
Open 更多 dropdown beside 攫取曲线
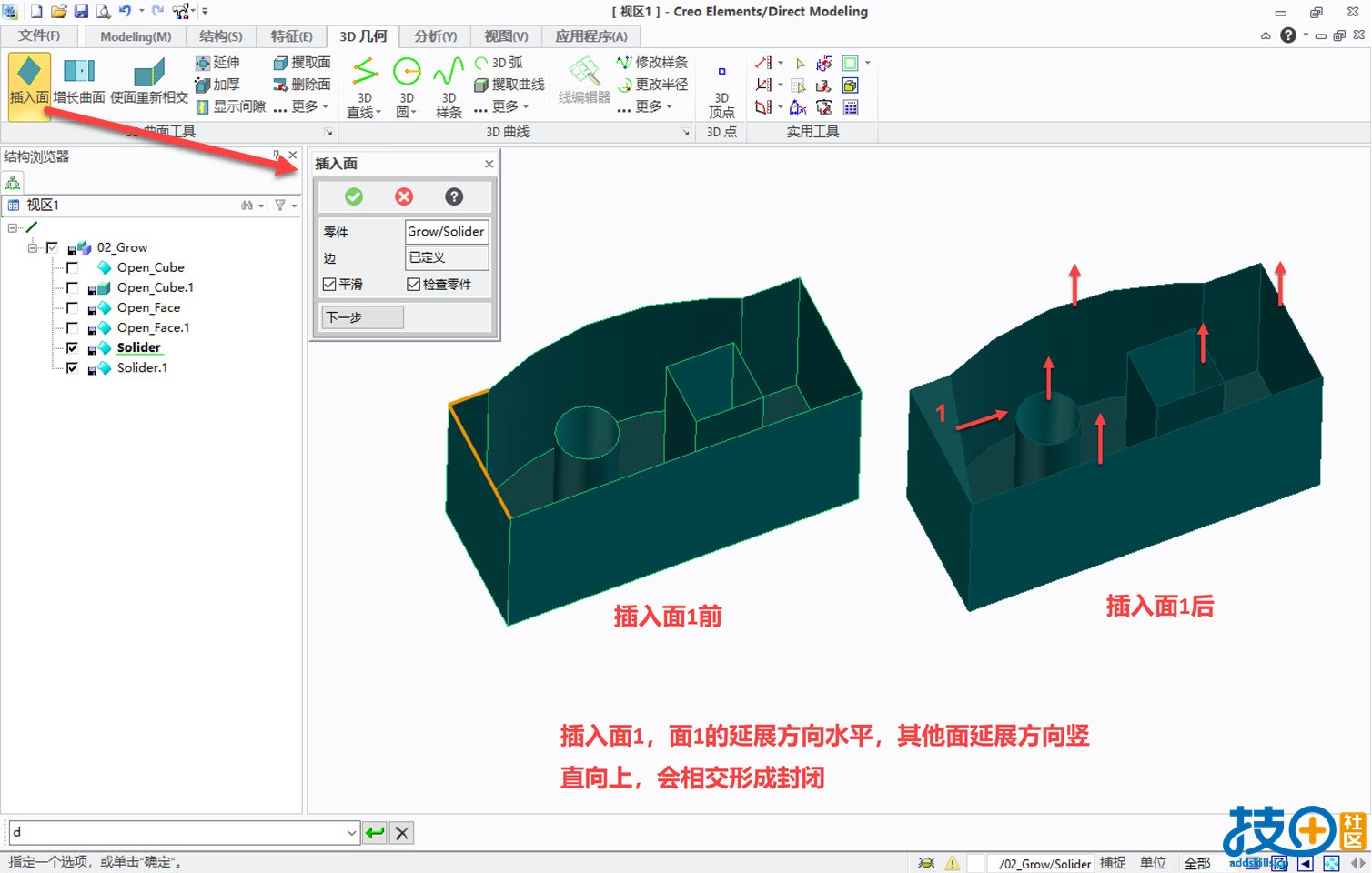point(501,106)
